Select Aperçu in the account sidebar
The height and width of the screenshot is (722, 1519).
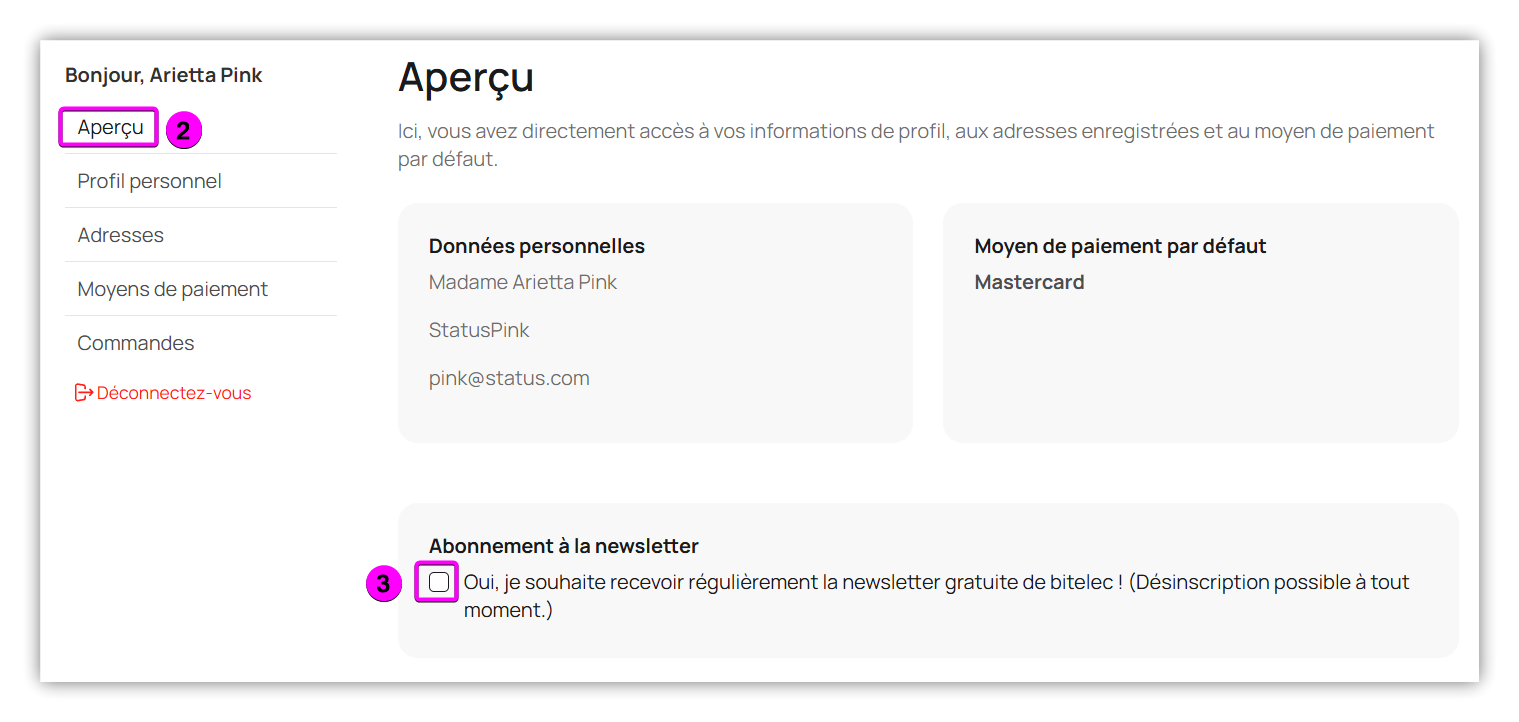coord(110,127)
